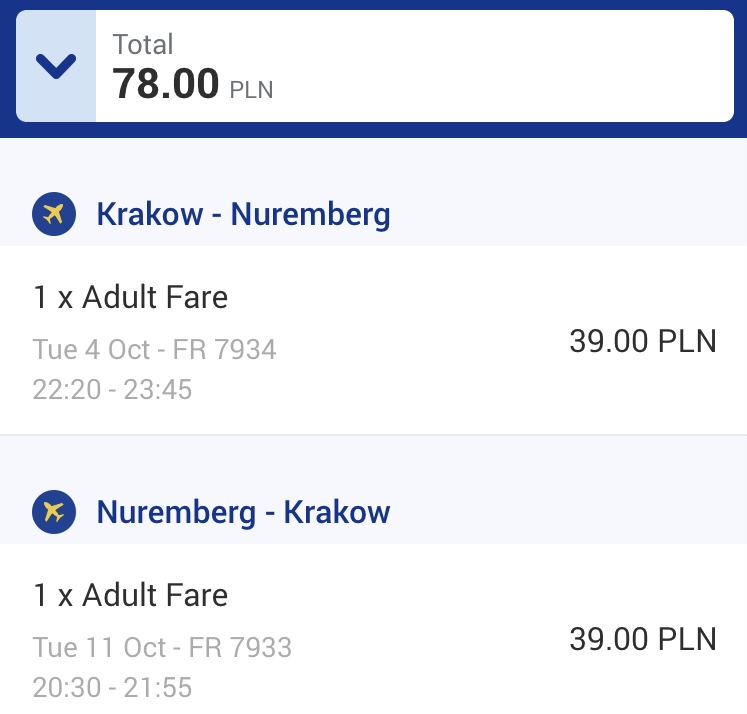Tap the 78.00 total amount
This screenshot has height=714, width=747.
(165, 84)
